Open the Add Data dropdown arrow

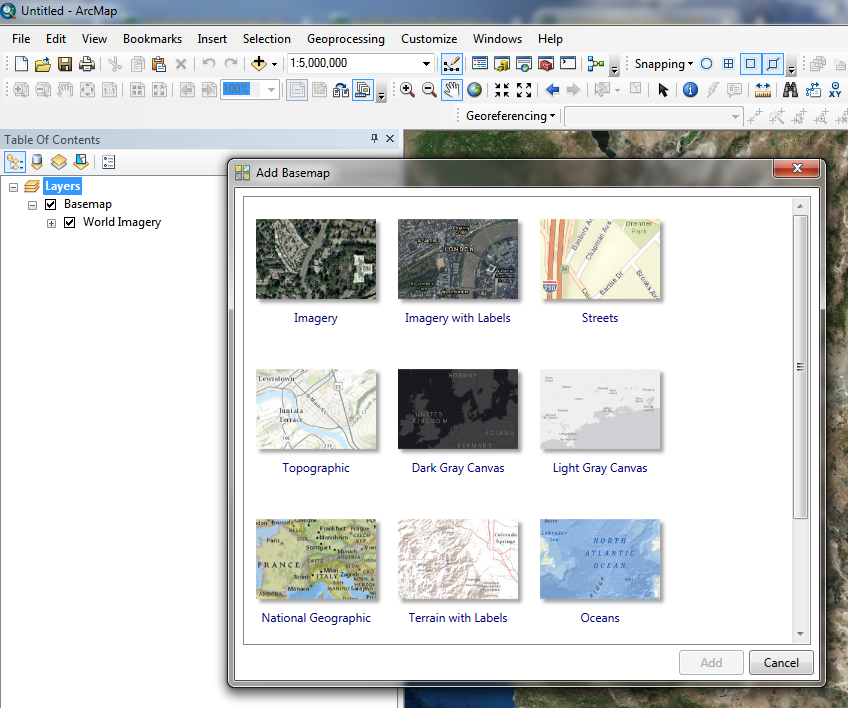[275, 64]
